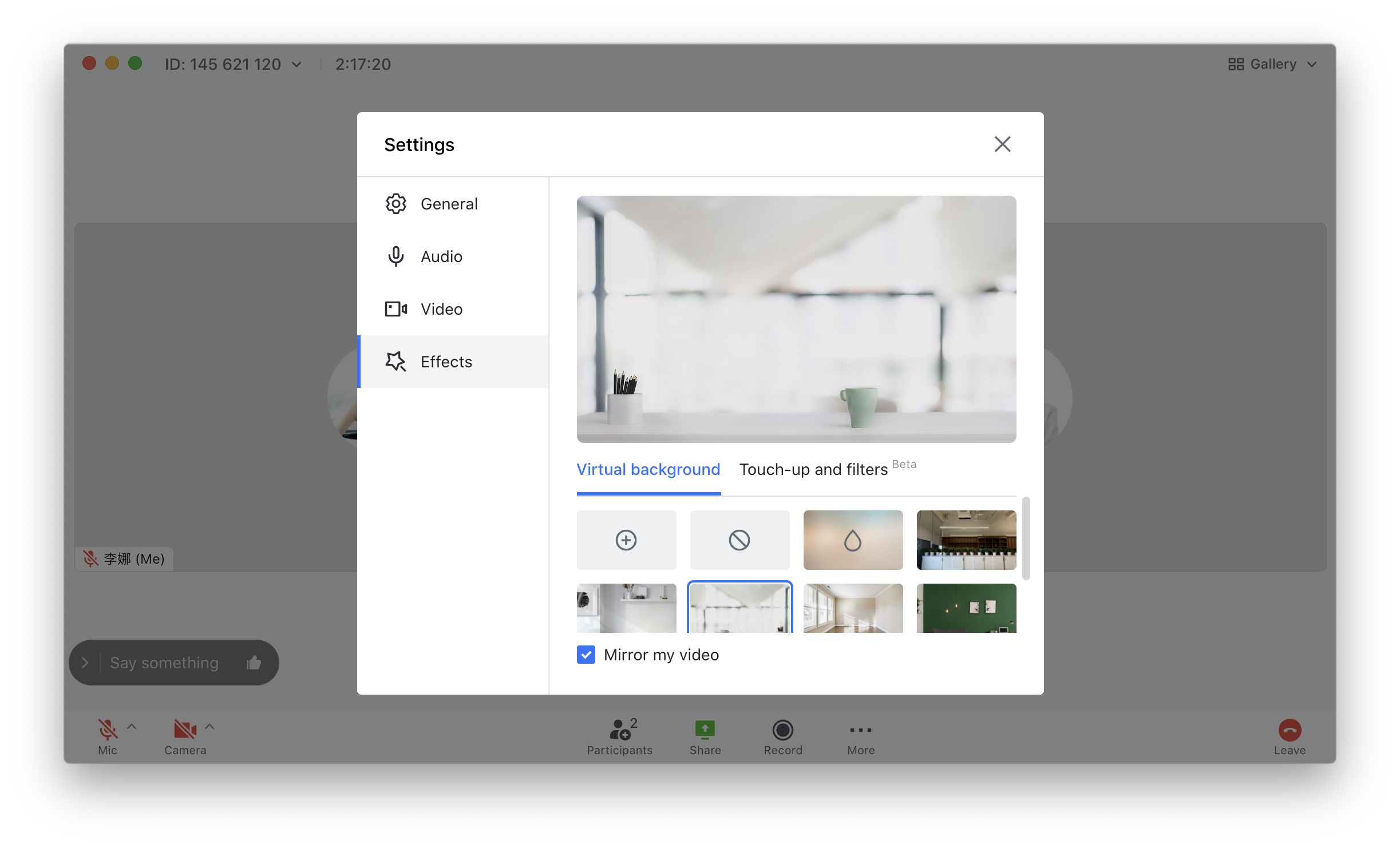Pick the green wall background thumbnail
The width and height of the screenshot is (1400, 848).
coord(966,608)
